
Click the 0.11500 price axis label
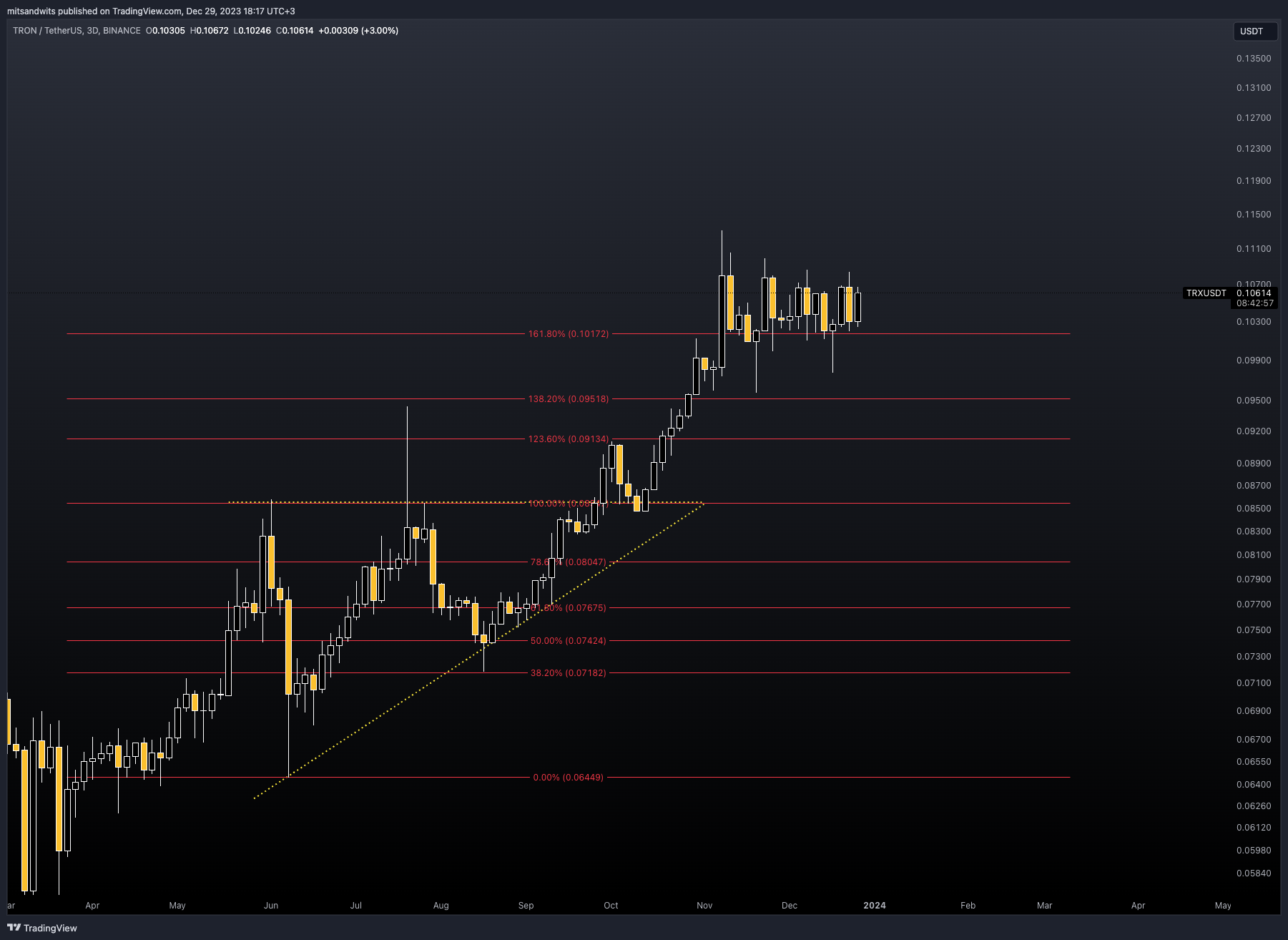1254,215
